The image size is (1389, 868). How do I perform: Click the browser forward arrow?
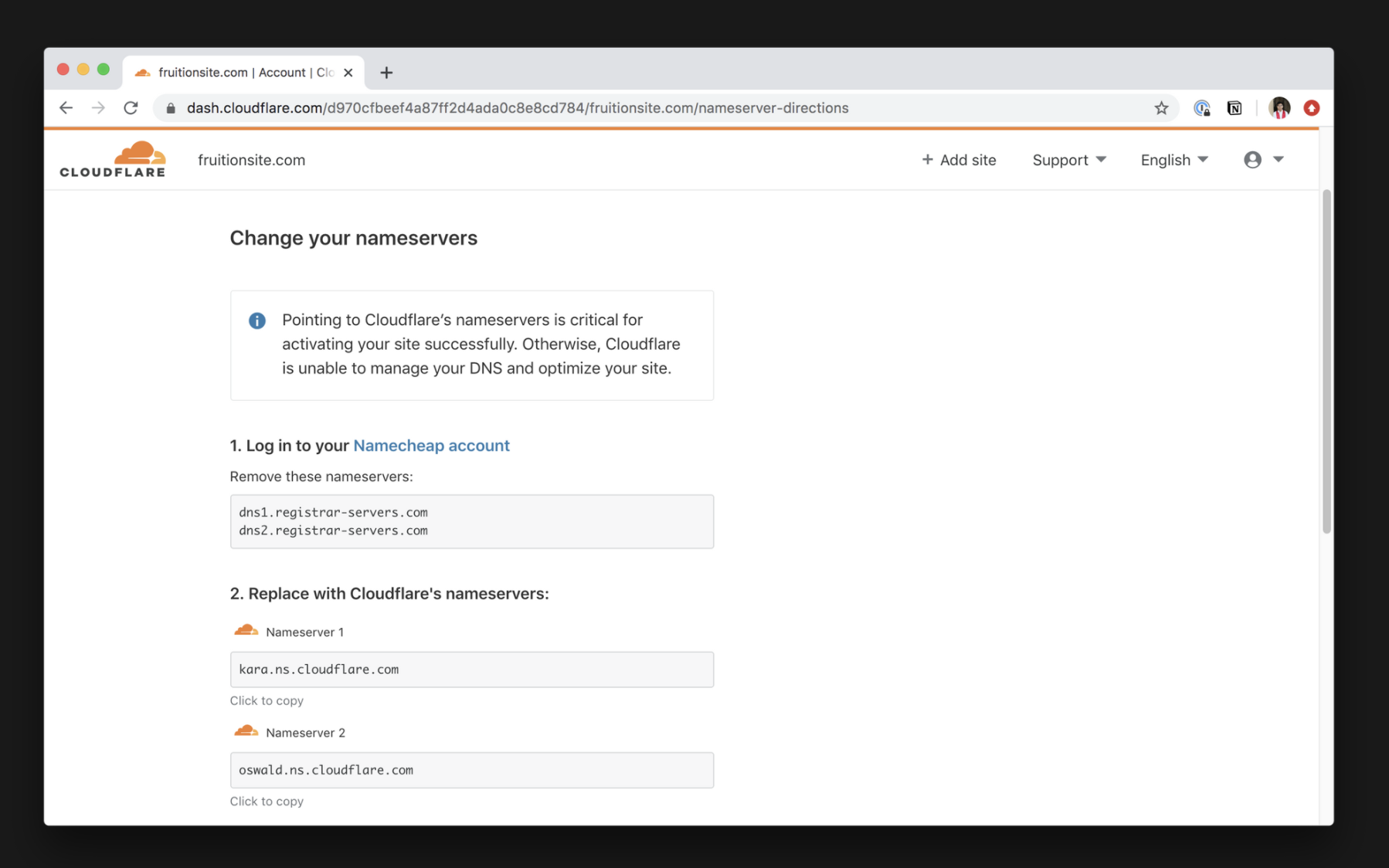[x=98, y=108]
